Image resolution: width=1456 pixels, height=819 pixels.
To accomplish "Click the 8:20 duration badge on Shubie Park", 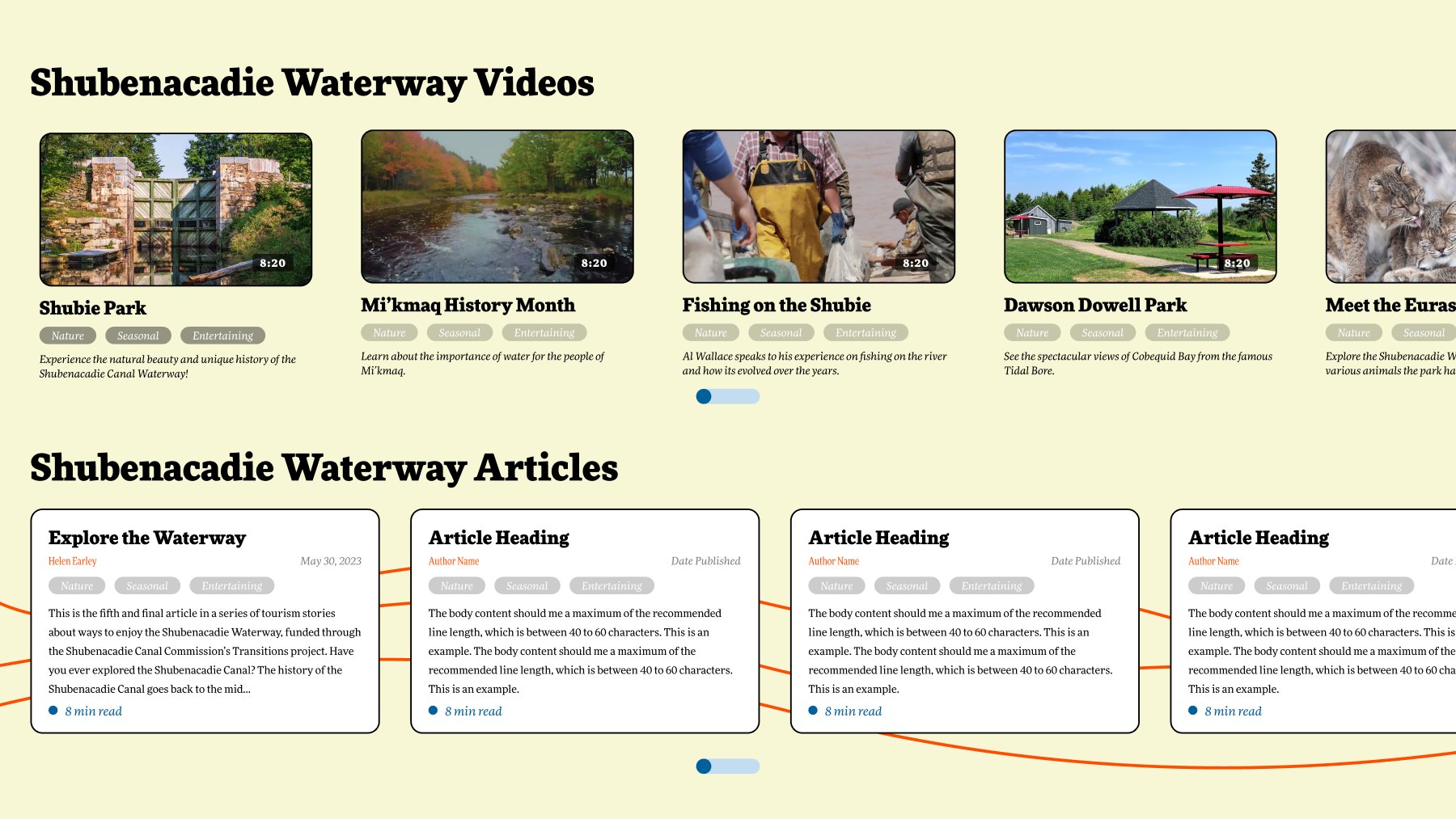I will [x=273, y=263].
